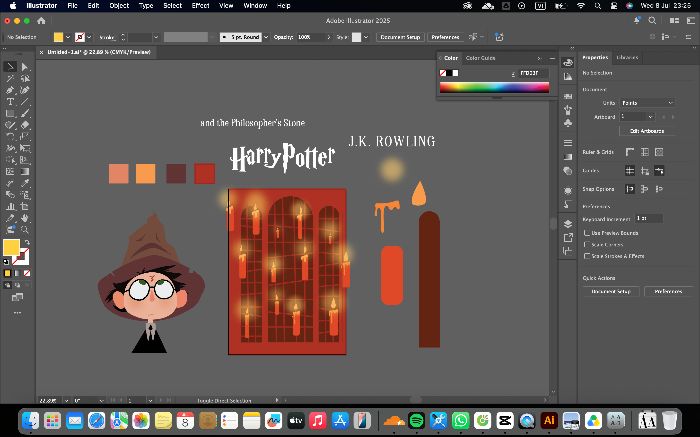This screenshot has width=700, height=437.
Task: Open the Effect menu
Action: coord(200,6)
